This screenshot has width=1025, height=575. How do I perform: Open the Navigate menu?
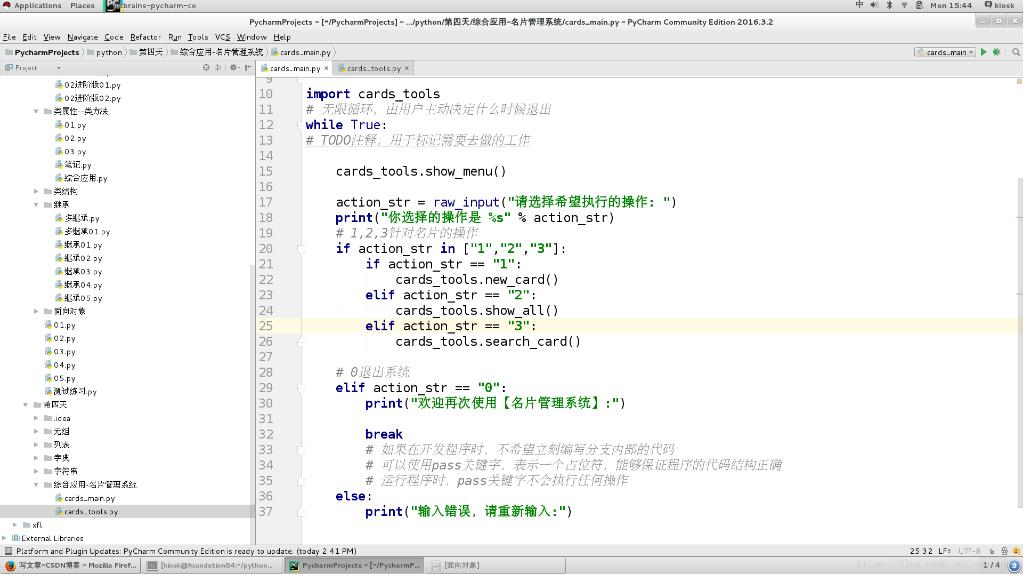pos(82,37)
